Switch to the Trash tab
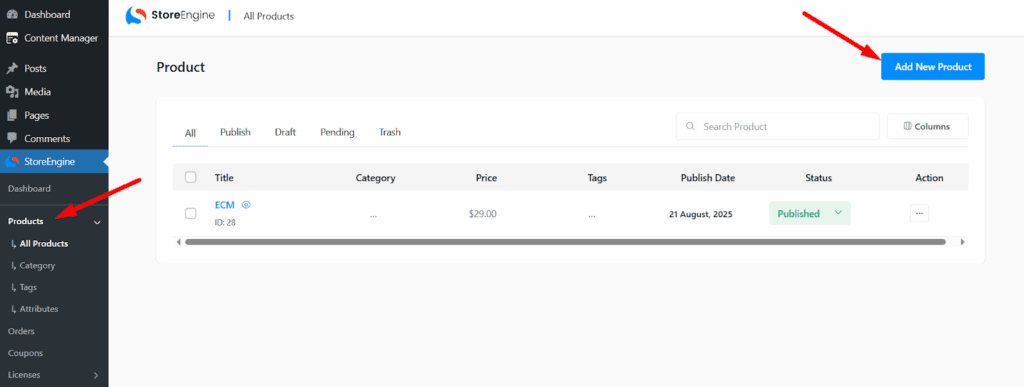 click(390, 132)
